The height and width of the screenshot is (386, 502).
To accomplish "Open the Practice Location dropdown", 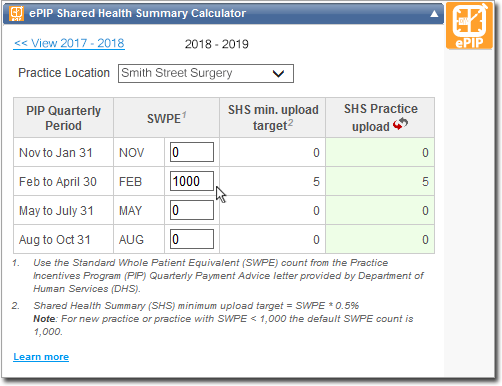I will (206, 73).
